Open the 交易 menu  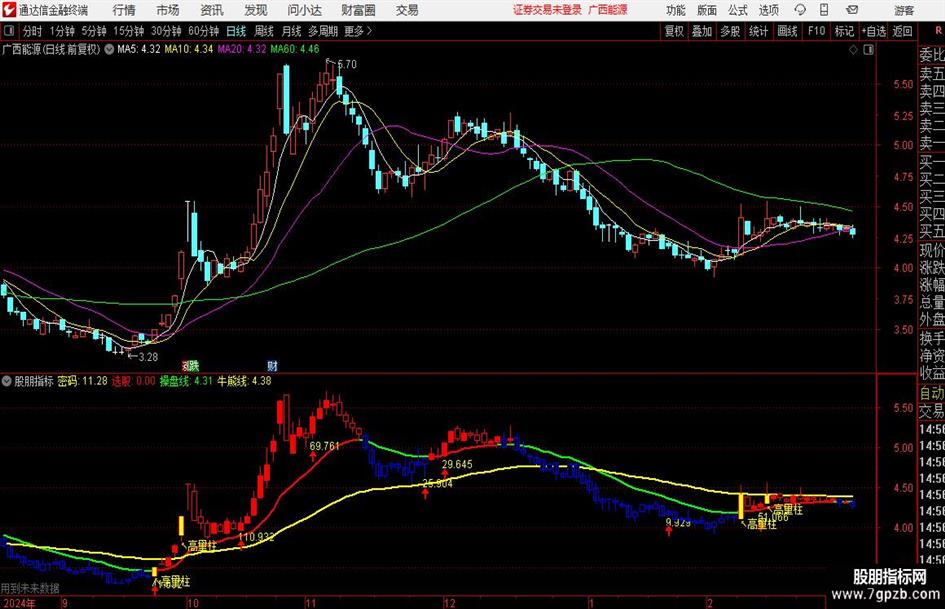[x=407, y=10]
